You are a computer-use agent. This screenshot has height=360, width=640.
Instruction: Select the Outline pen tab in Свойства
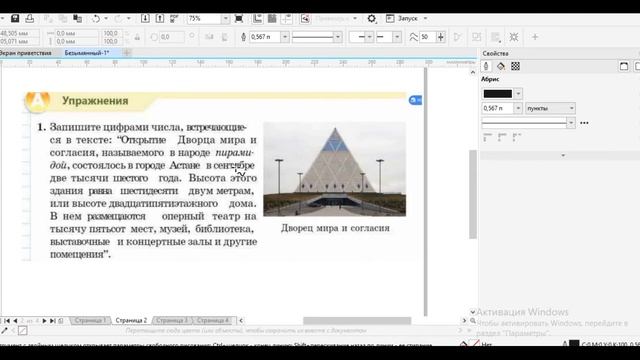click(486, 66)
